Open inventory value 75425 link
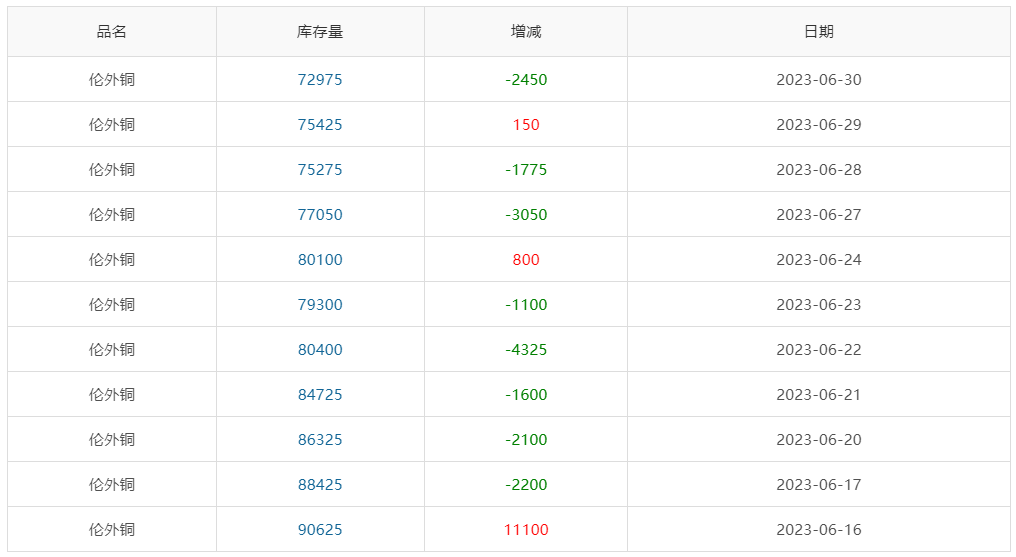 (x=320, y=124)
